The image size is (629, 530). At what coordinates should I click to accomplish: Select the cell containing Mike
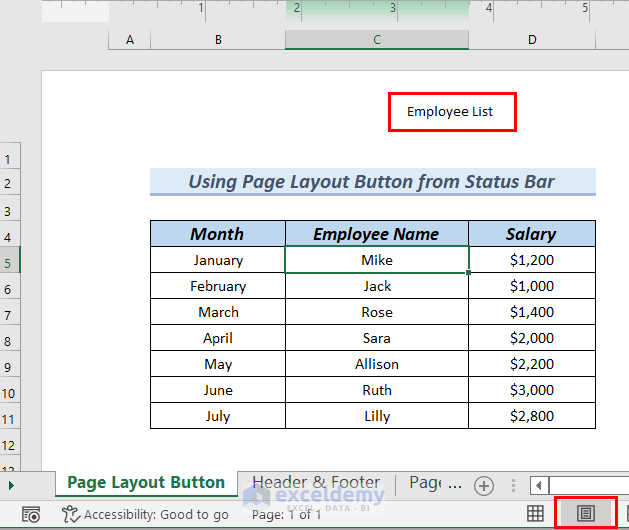pos(377,260)
